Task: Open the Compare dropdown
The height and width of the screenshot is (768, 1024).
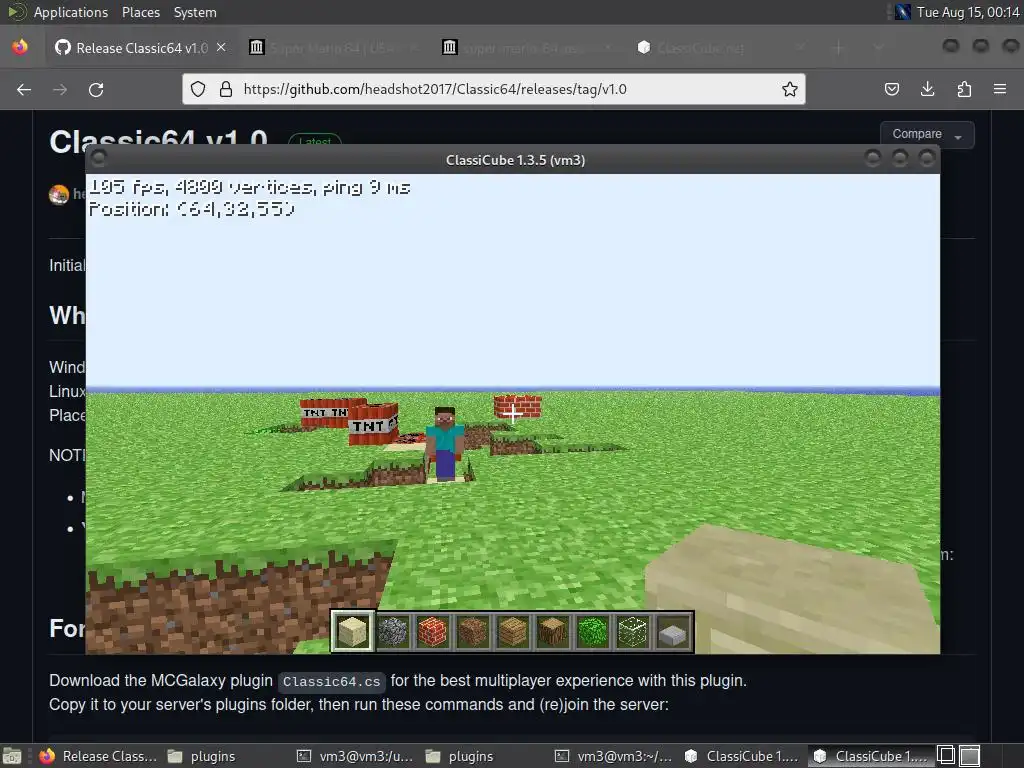Action: click(x=927, y=135)
